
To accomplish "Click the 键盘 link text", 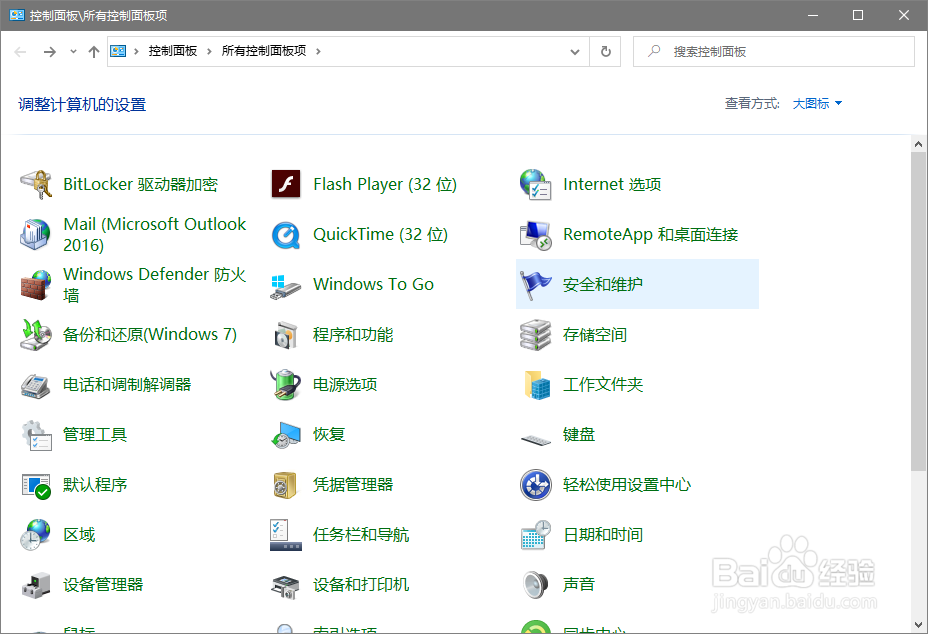I will pyautogui.click(x=579, y=435).
